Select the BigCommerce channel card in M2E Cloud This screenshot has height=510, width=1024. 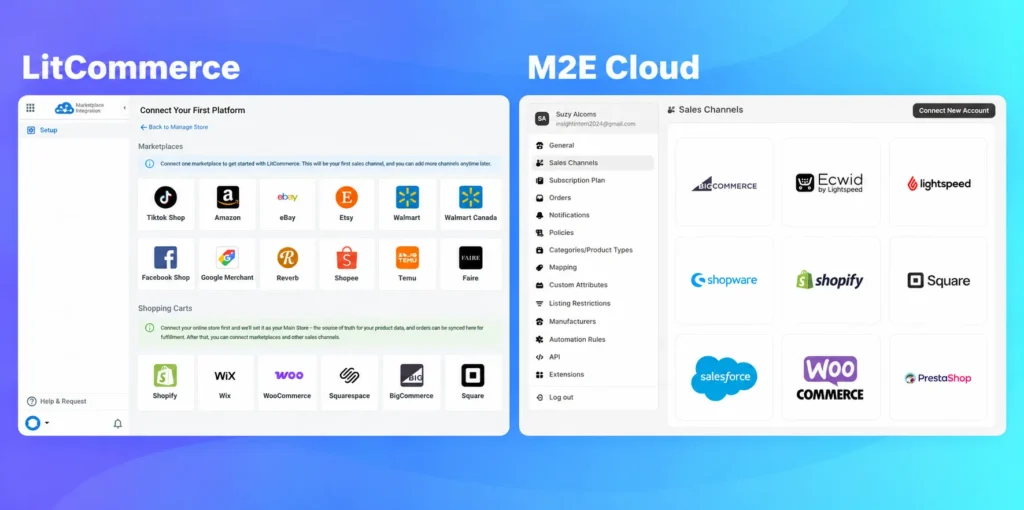724,182
